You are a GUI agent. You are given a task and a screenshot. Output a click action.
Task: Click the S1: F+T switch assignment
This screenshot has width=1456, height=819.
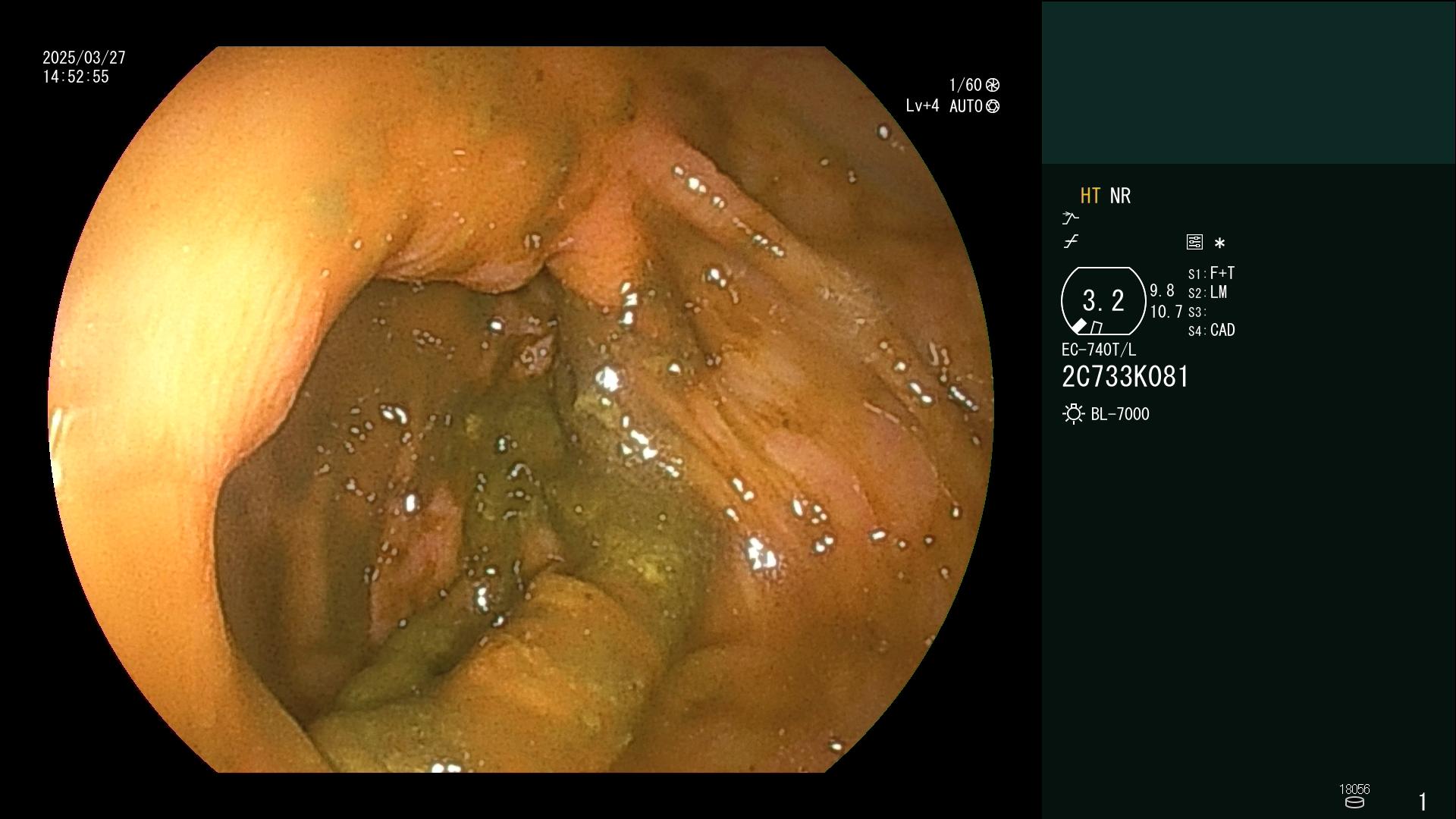click(1211, 273)
